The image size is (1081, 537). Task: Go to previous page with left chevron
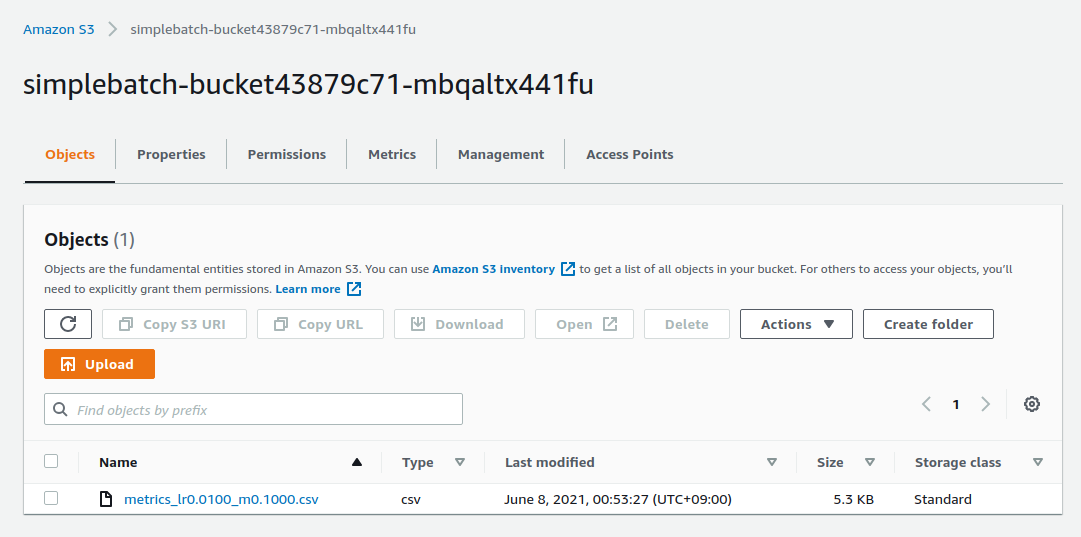(926, 404)
